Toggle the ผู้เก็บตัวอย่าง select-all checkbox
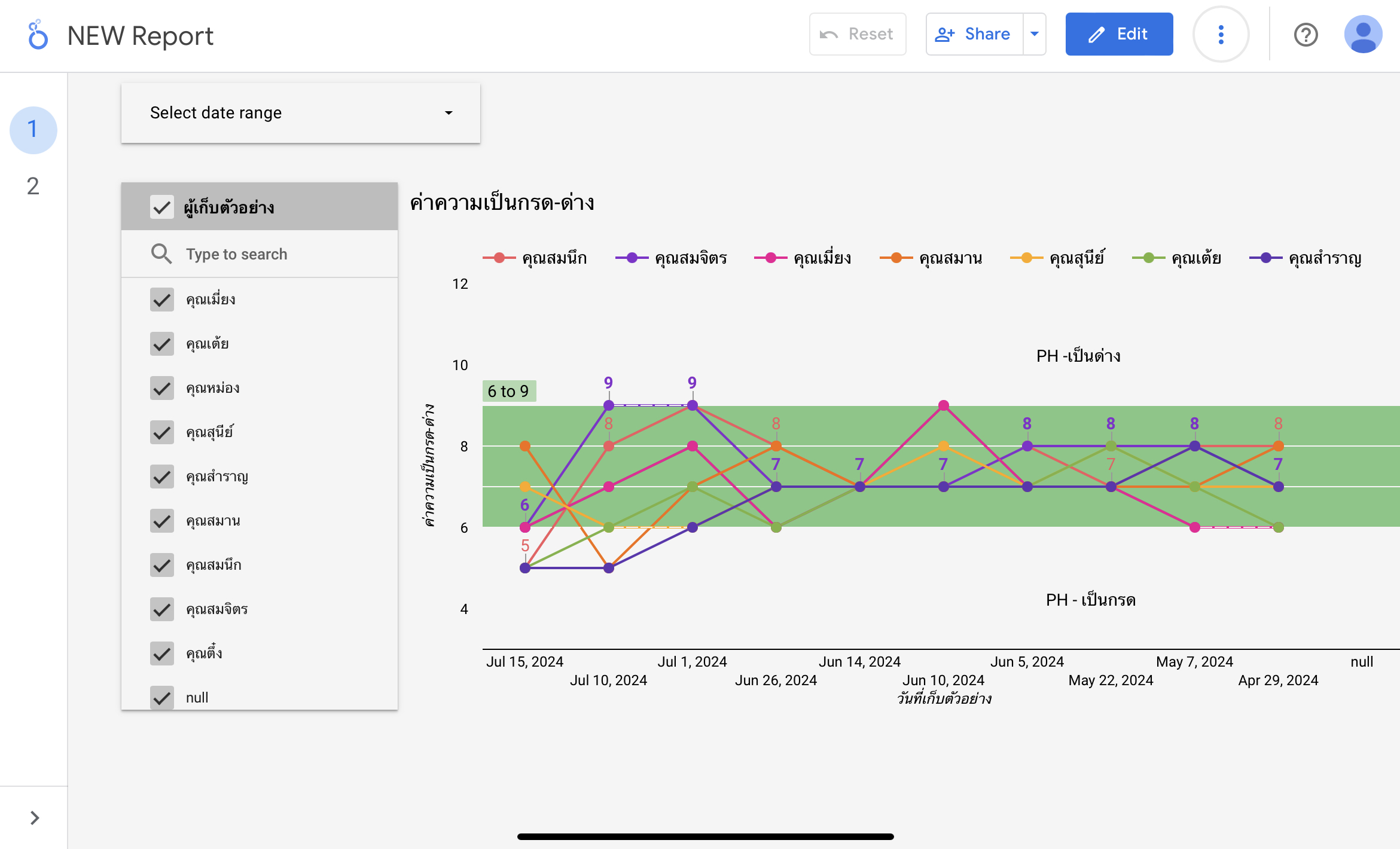The height and width of the screenshot is (849, 1400). pos(162,207)
